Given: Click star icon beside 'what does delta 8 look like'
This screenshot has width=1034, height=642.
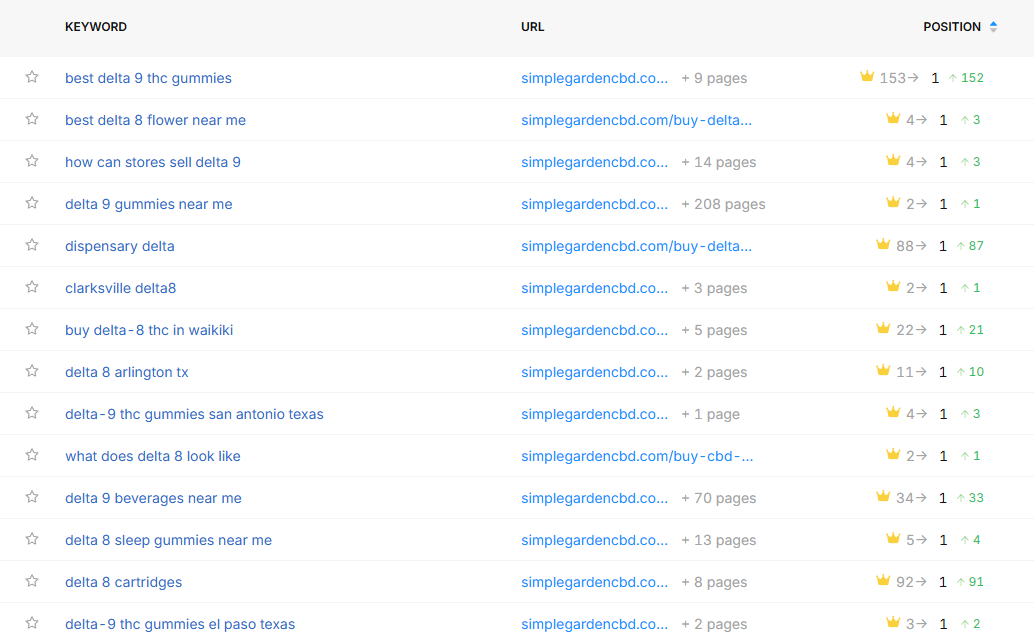Looking at the screenshot, I should (x=32, y=455).
